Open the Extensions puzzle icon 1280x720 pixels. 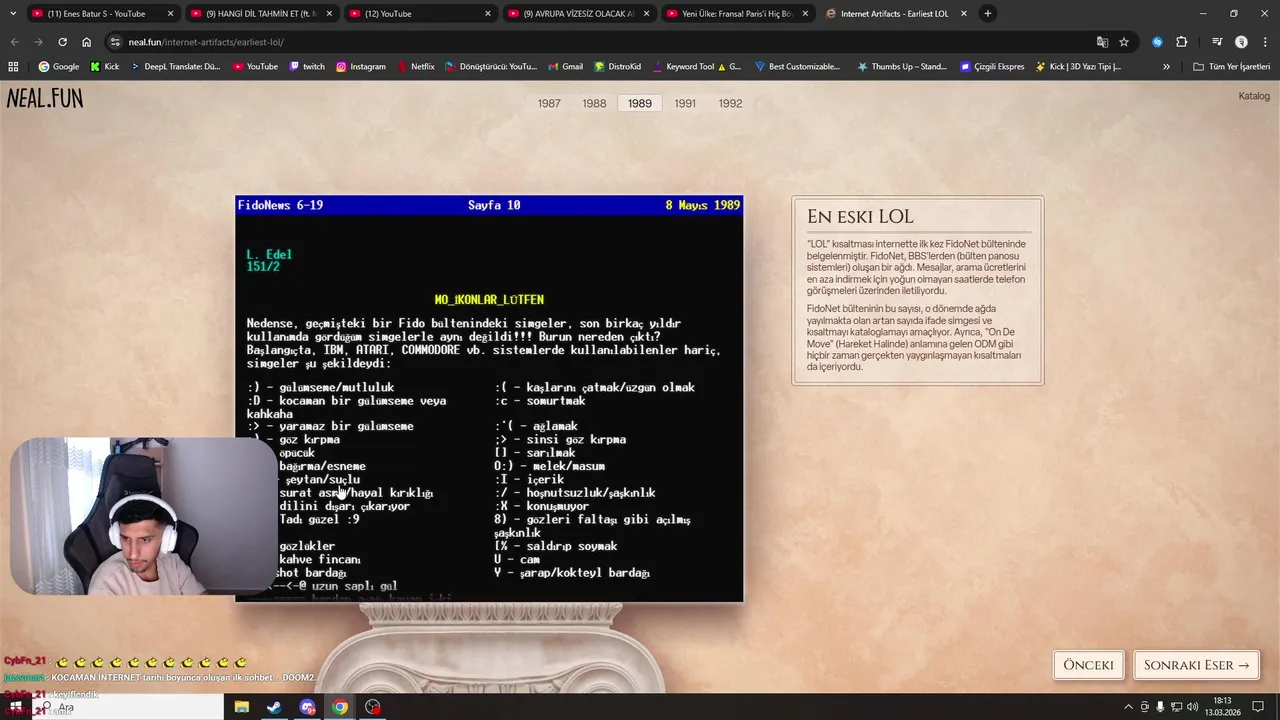click(1181, 42)
